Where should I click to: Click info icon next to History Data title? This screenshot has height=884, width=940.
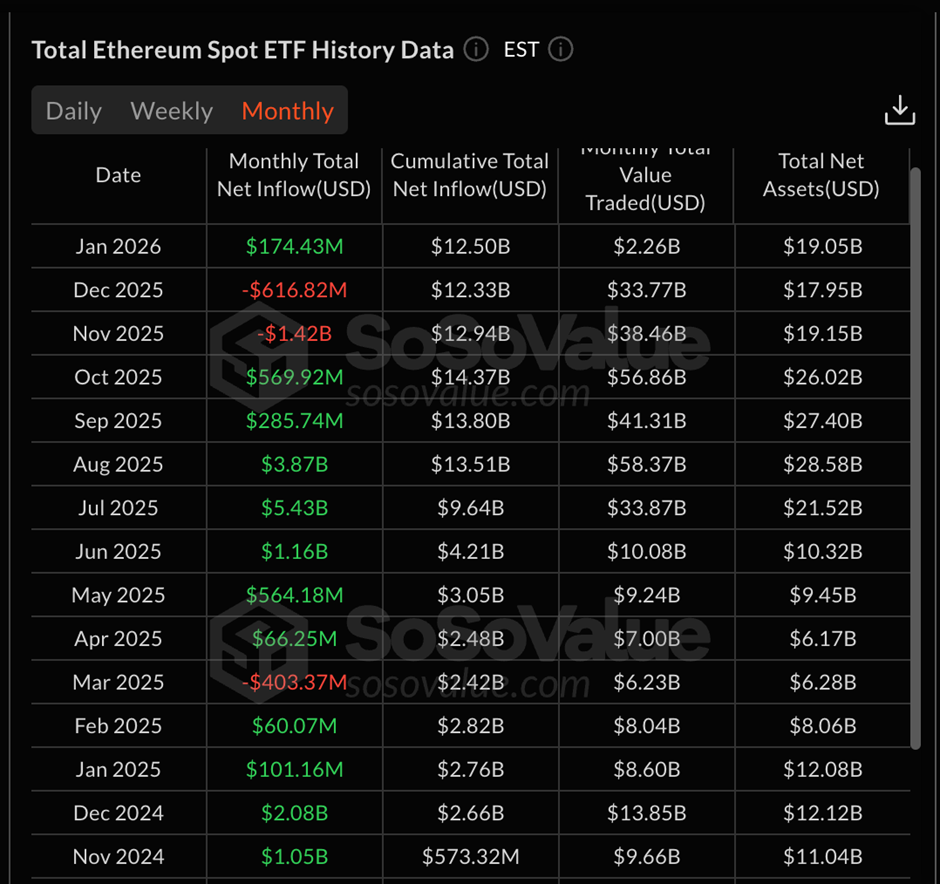(x=476, y=49)
